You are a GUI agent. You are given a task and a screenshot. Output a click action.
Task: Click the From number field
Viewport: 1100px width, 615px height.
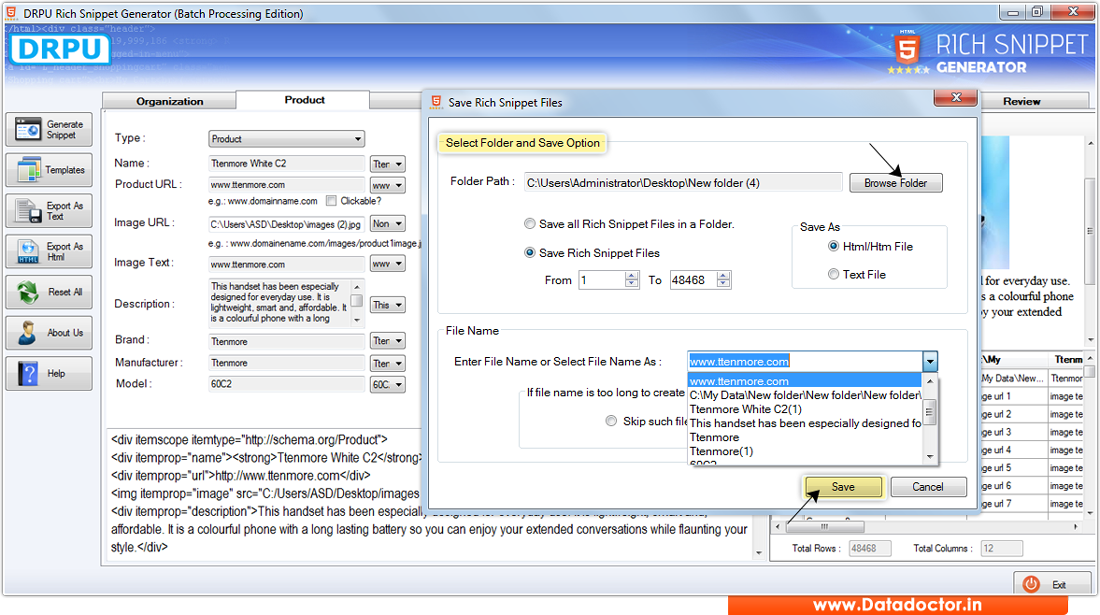pos(602,280)
